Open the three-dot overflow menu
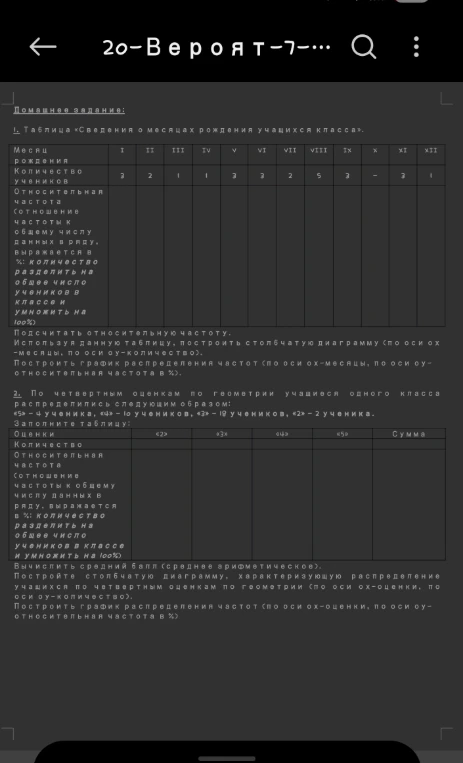 416,47
